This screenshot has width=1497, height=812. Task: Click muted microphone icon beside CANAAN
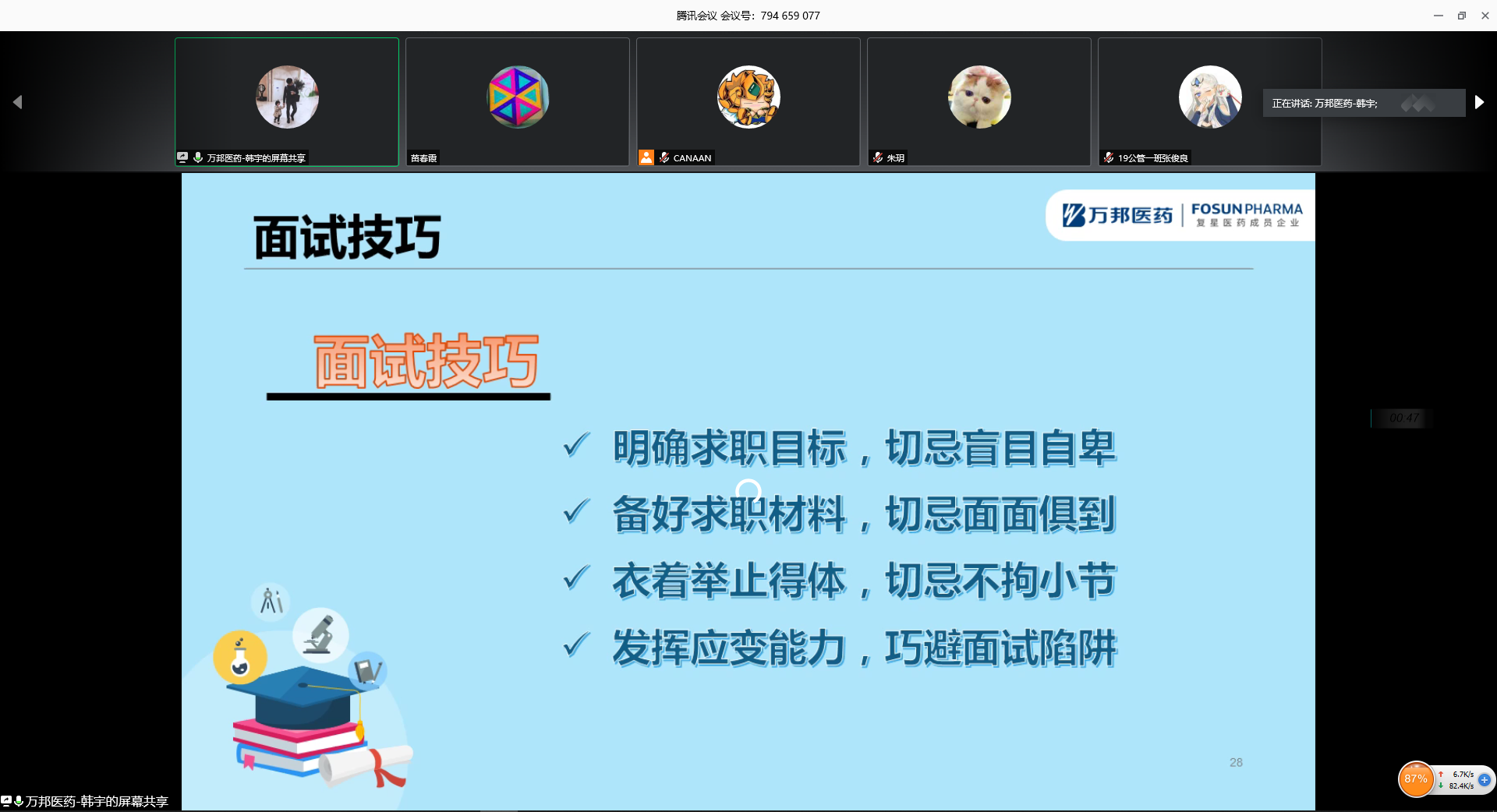point(664,157)
